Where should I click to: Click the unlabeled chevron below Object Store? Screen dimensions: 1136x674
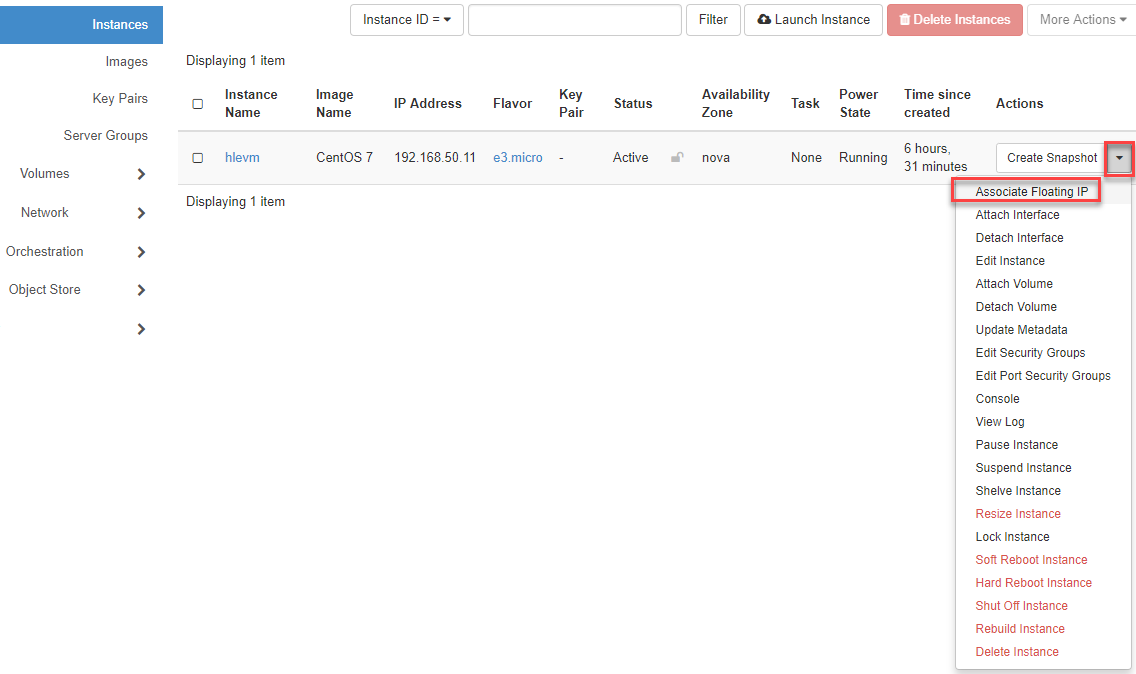point(141,329)
